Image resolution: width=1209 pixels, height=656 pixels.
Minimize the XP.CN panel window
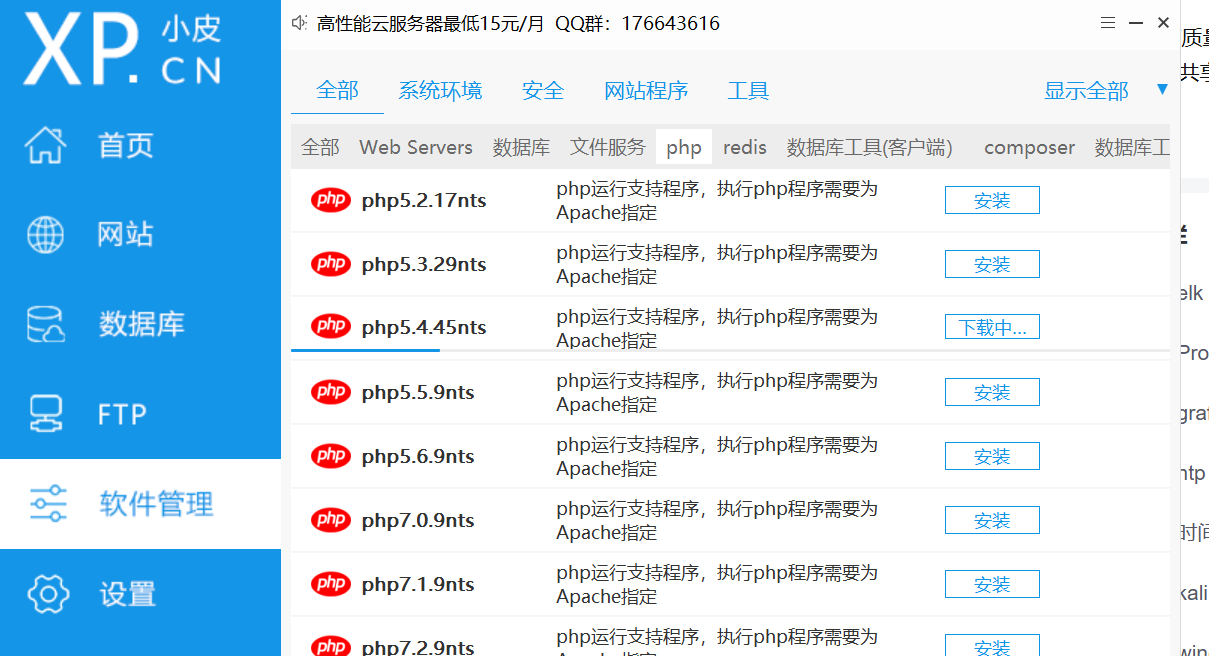[x=1136, y=22]
